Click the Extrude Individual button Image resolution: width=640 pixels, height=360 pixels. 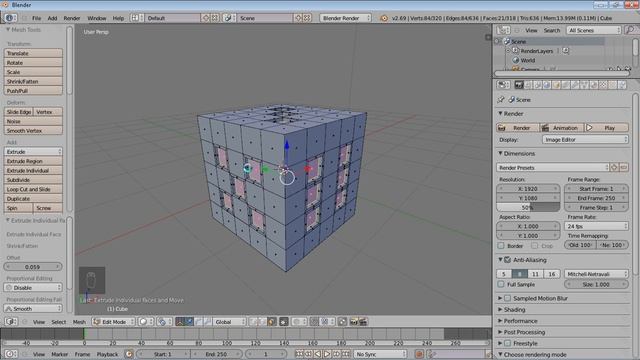click(33, 170)
